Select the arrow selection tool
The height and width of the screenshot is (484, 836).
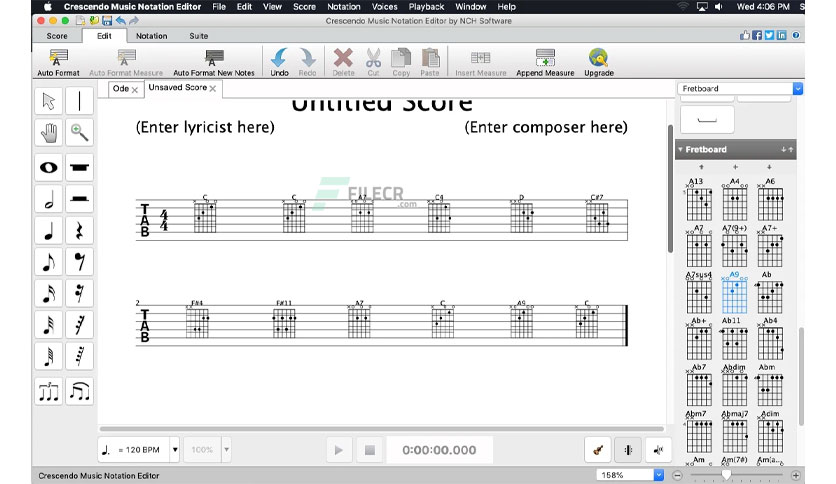49,101
